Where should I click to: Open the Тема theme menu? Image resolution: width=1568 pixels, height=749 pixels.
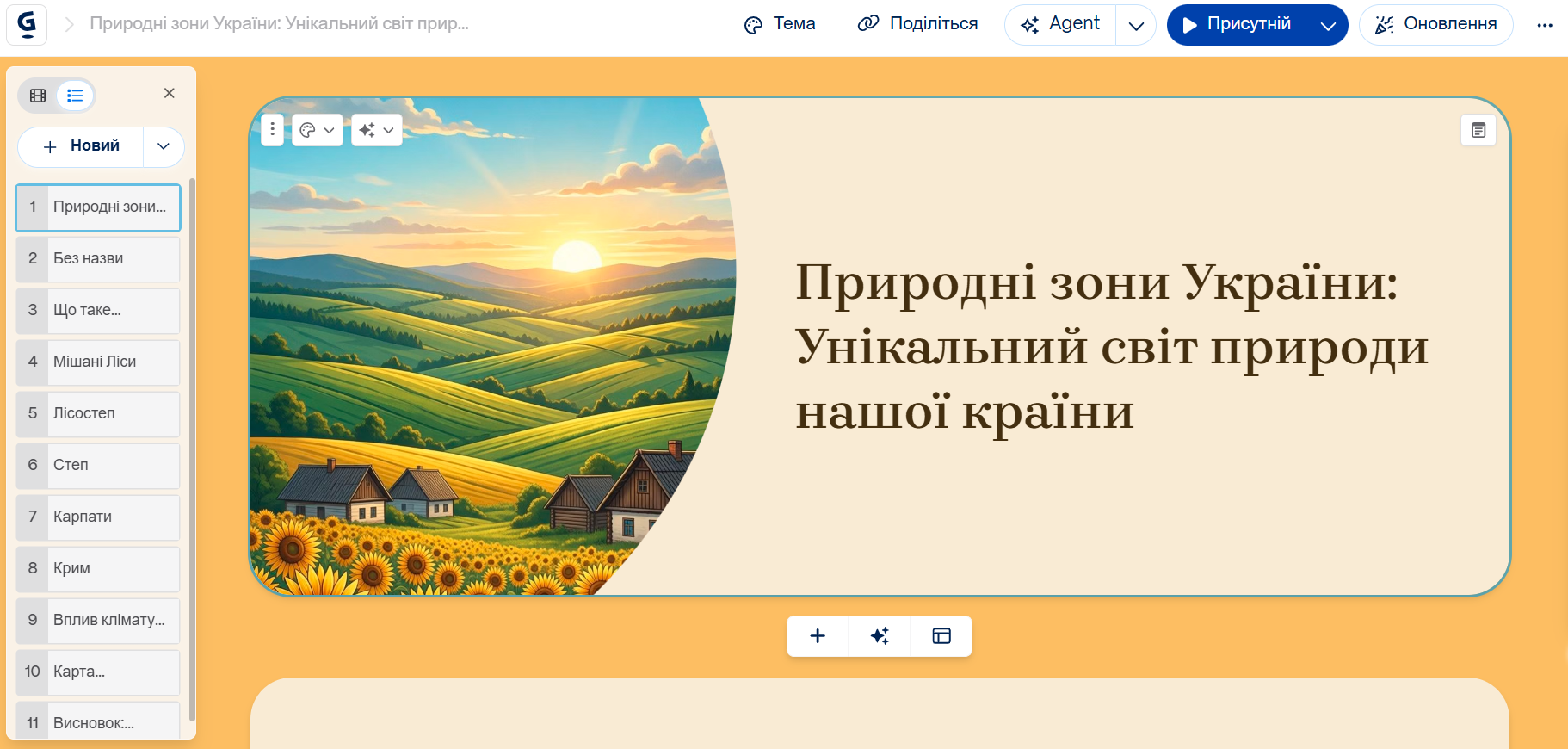780,24
